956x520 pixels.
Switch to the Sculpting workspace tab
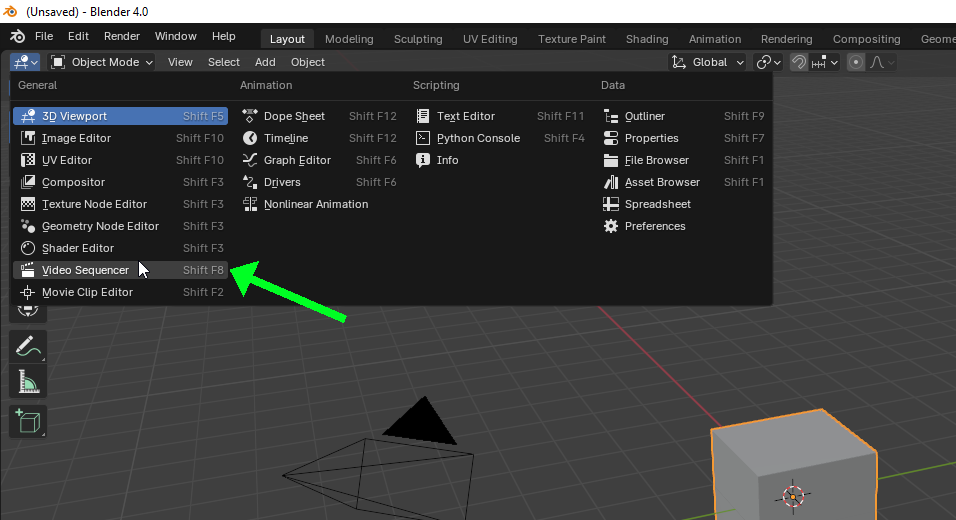[x=418, y=39]
